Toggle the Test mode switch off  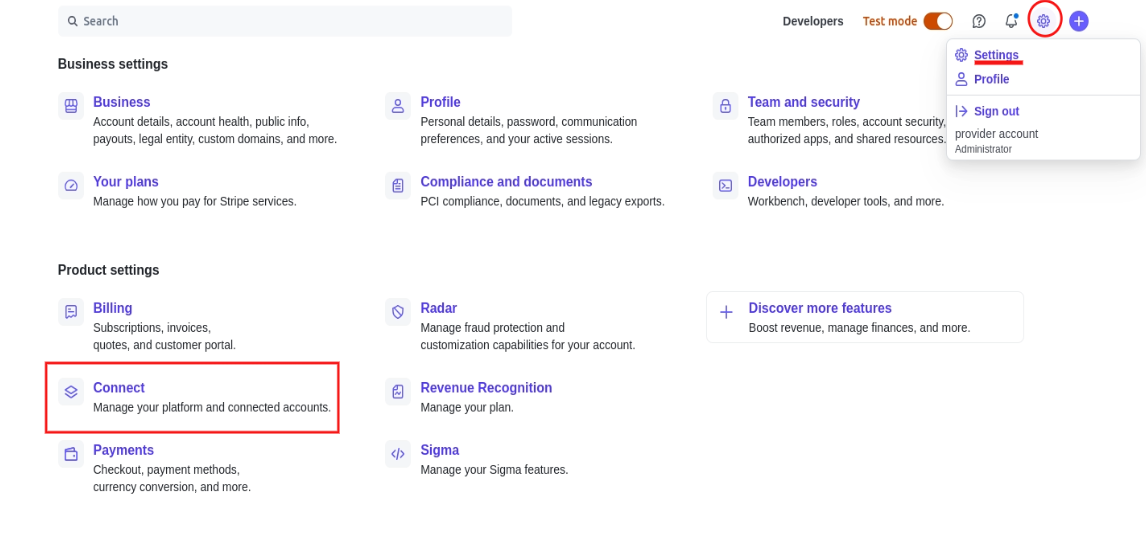pyautogui.click(x=937, y=21)
